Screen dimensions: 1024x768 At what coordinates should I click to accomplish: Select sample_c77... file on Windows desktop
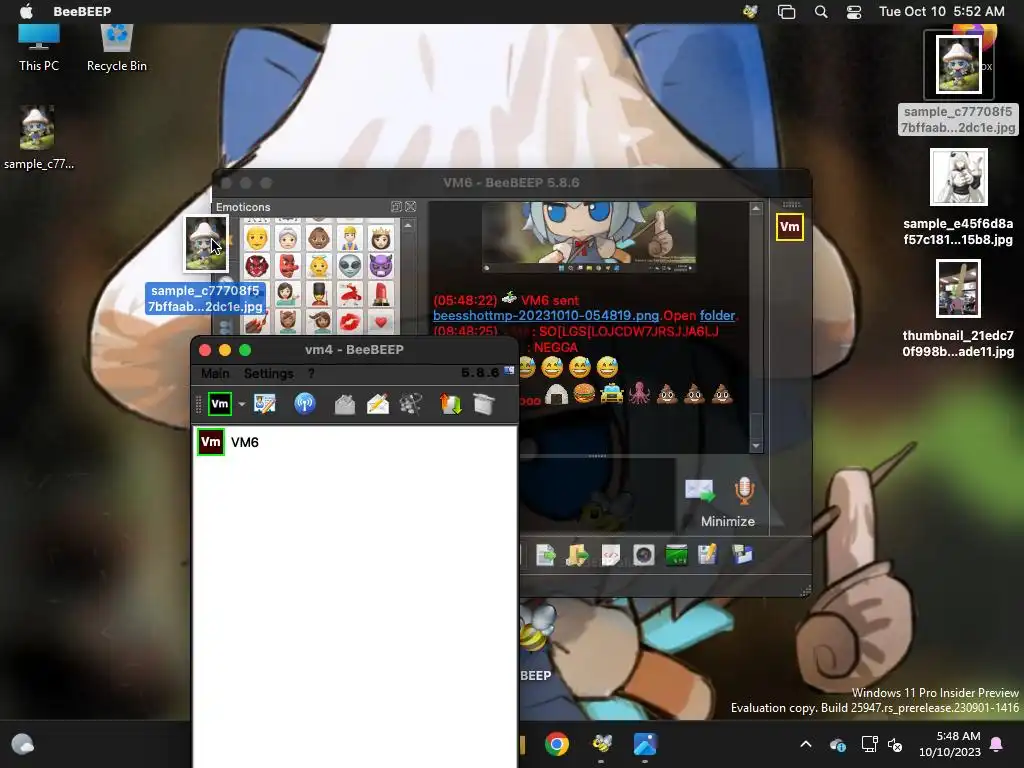[38, 138]
